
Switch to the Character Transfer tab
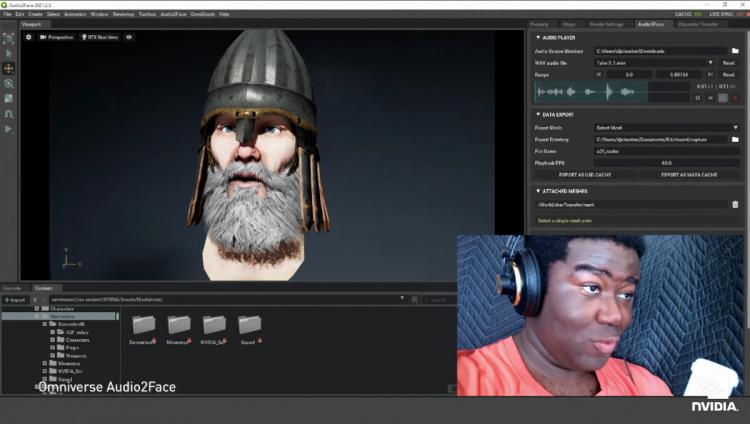pos(698,24)
